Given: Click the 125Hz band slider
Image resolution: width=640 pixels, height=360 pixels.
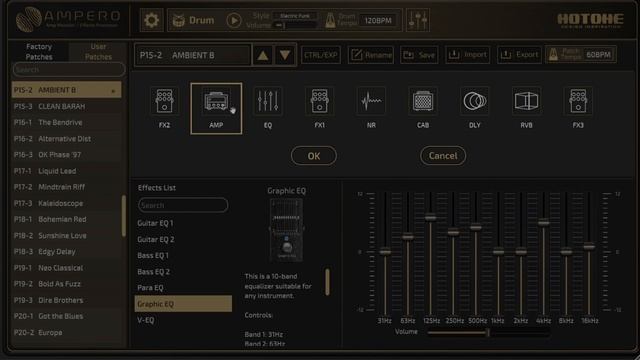Looking at the screenshot, I should pos(431,218).
